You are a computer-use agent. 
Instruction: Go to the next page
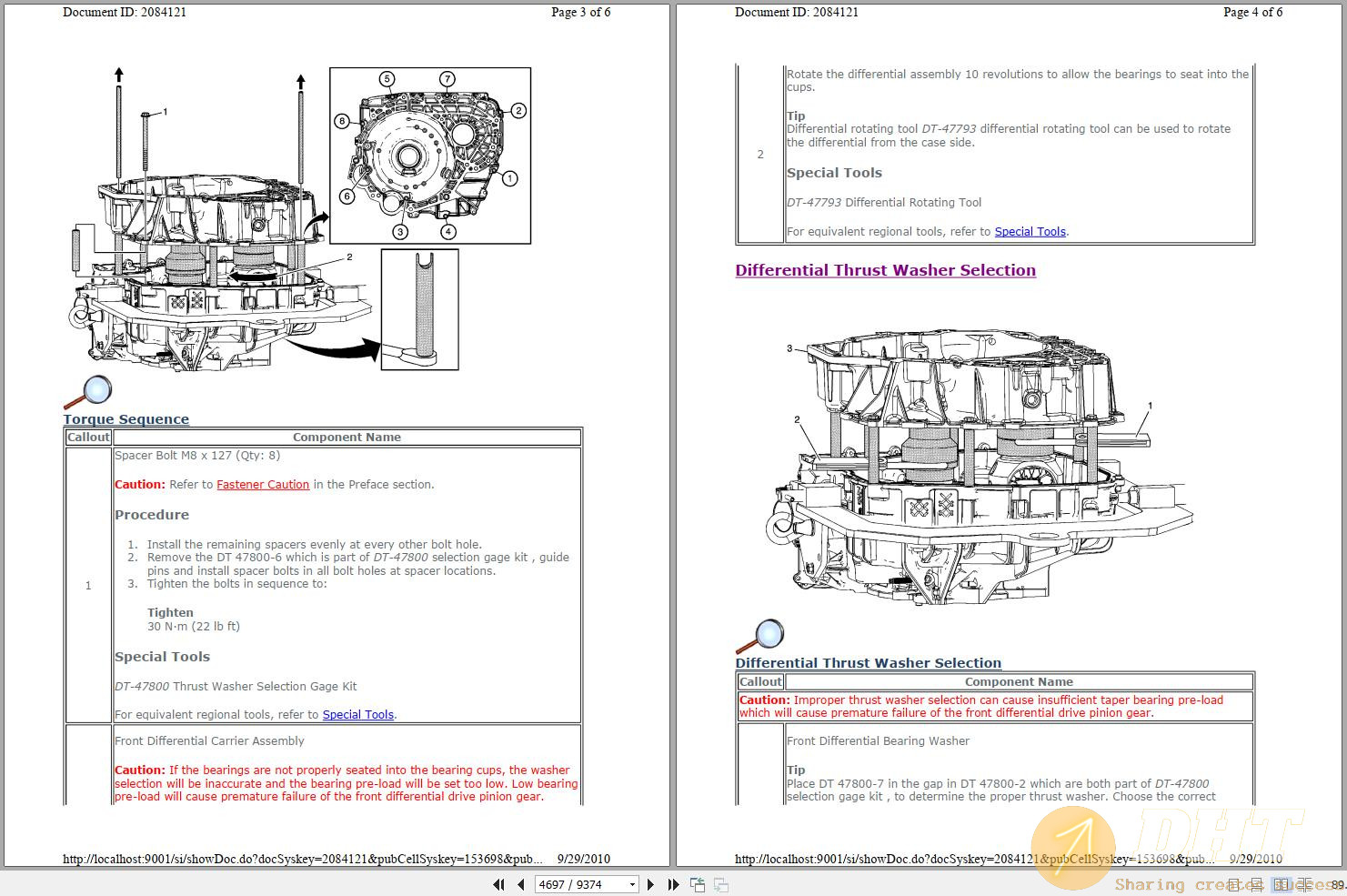[650, 884]
